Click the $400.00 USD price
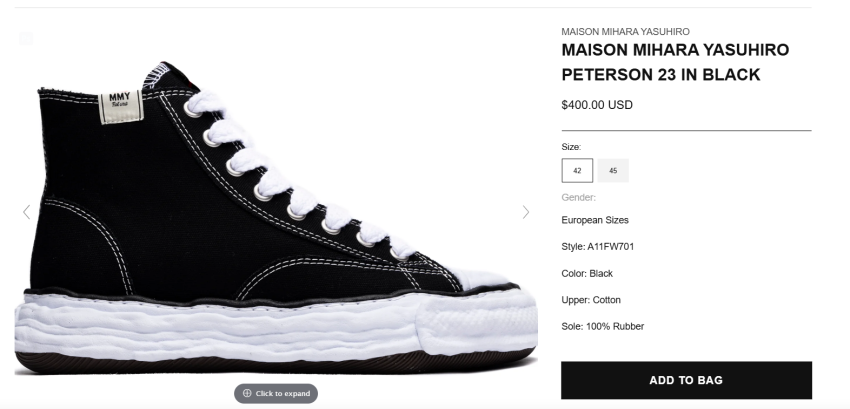Image resolution: width=850 pixels, height=409 pixels. tap(597, 104)
